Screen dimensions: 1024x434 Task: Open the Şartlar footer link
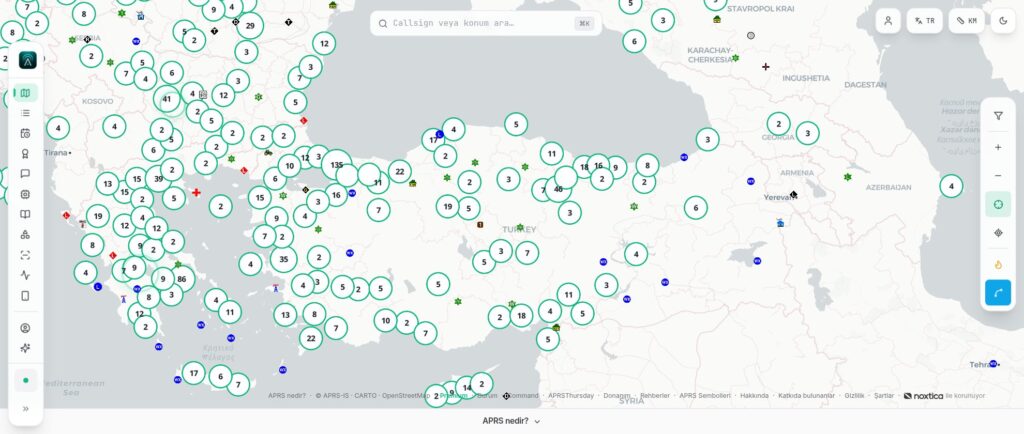pos(884,395)
